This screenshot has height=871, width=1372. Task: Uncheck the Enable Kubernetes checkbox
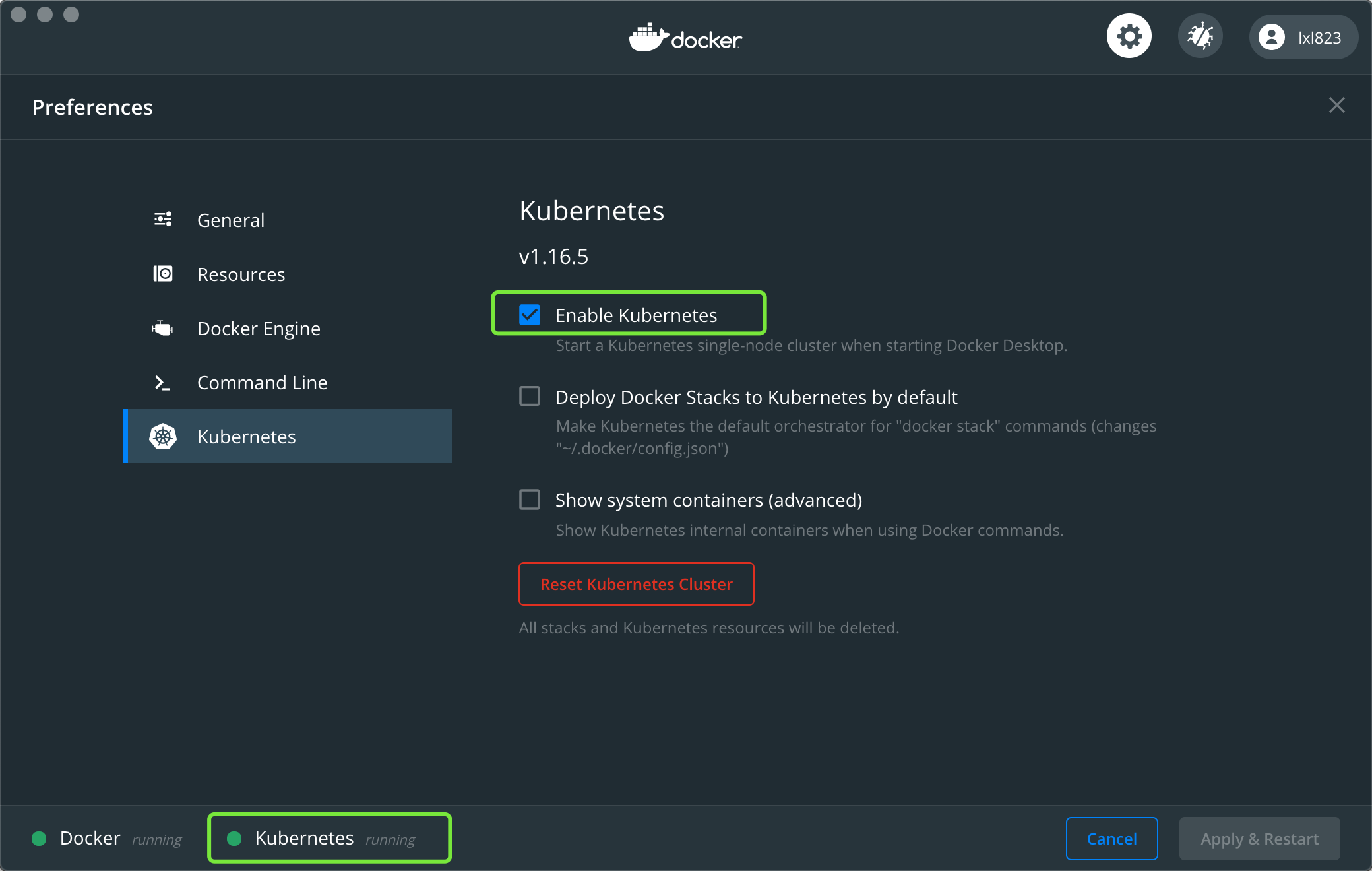point(530,315)
